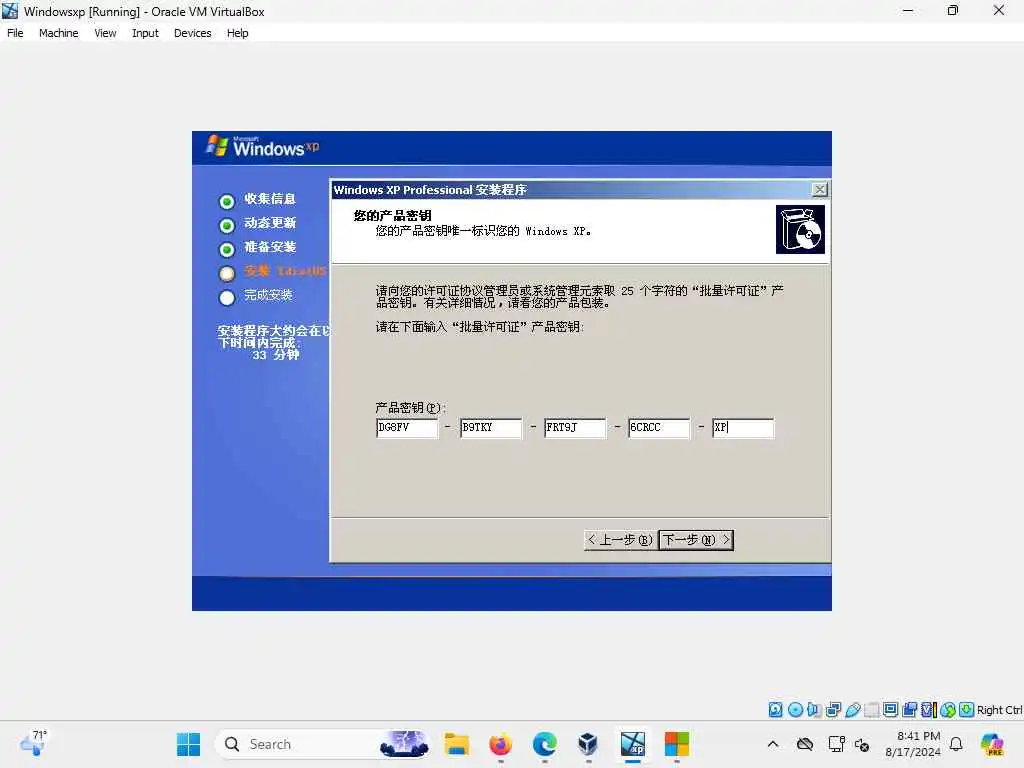The height and width of the screenshot is (768, 1024).
Task: Select the Windowsxp VM taskbar icon
Action: (633, 744)
